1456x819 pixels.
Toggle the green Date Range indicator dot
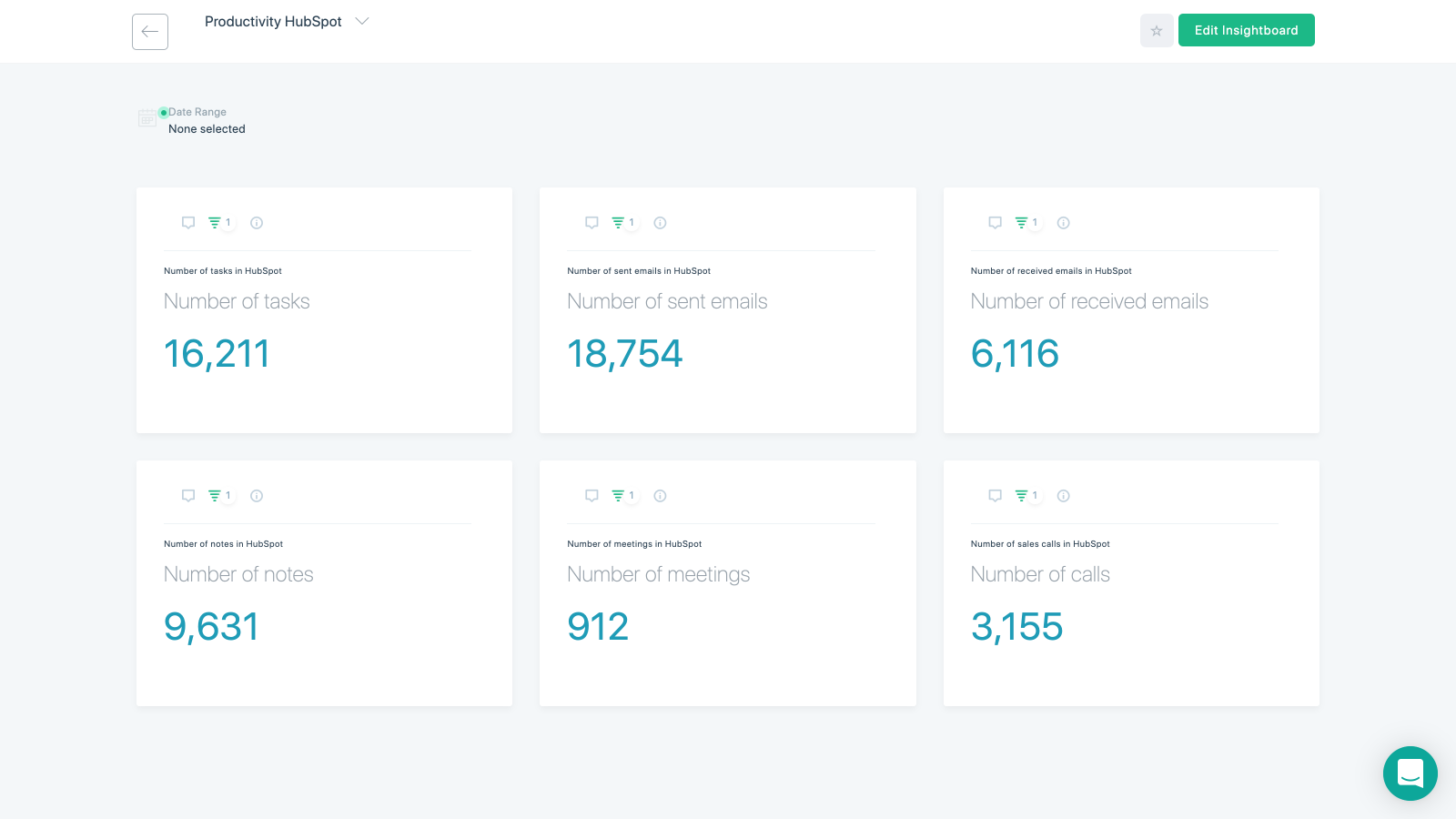[164, 111]
